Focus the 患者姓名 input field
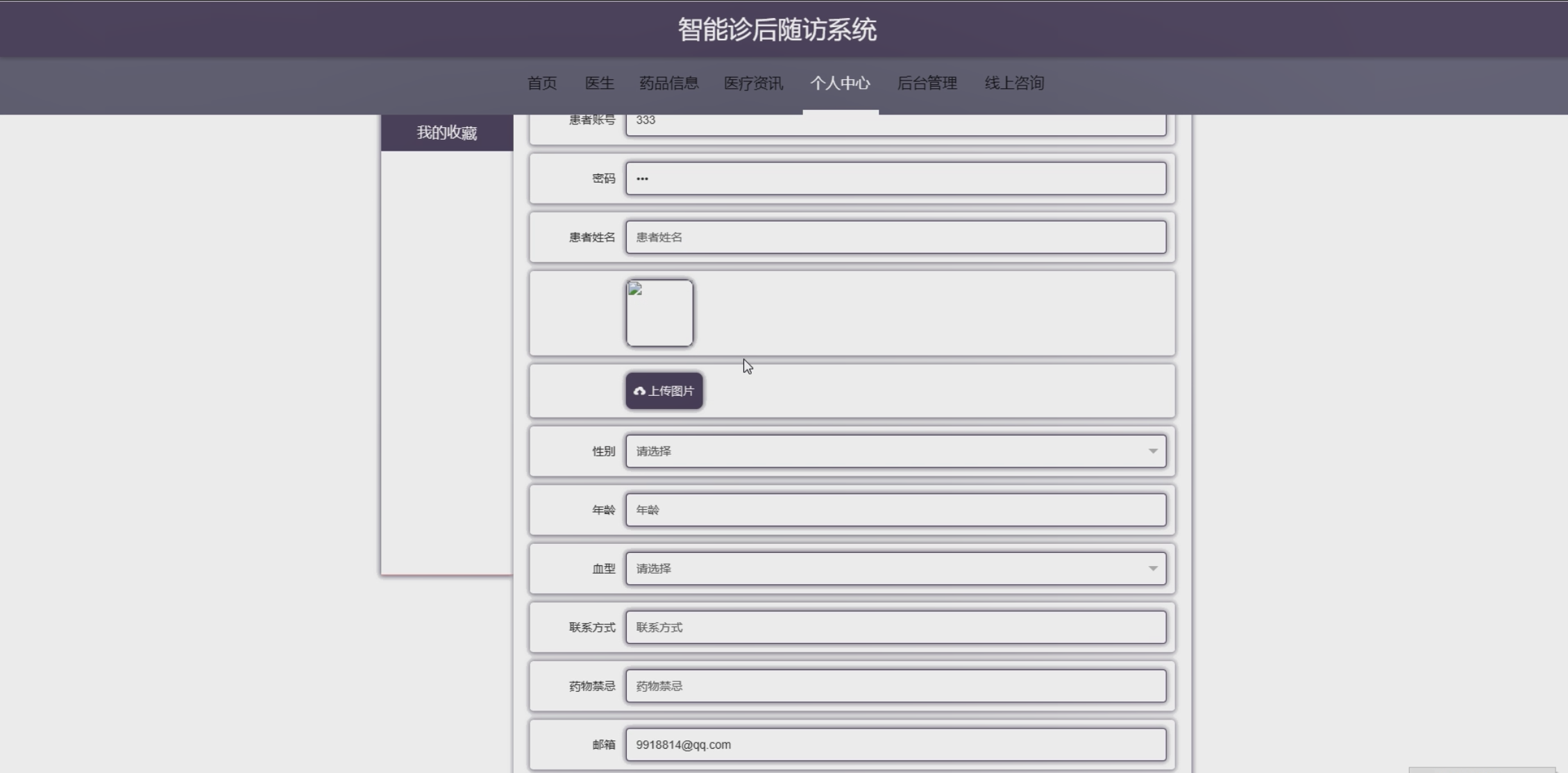 click(x=895, y=238)
